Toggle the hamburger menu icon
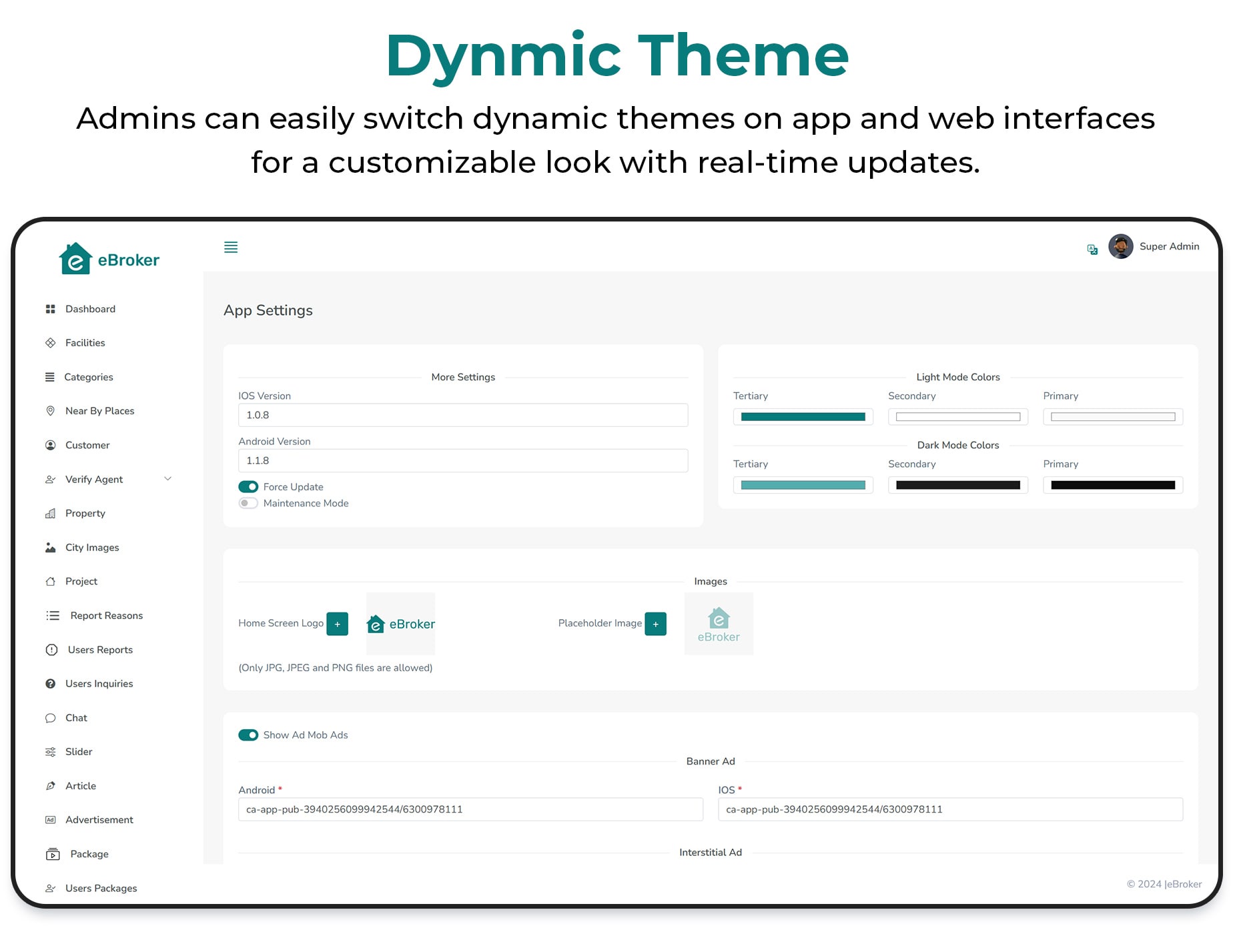The width and height of the screenshot is (1233, 952). (231, 248)
